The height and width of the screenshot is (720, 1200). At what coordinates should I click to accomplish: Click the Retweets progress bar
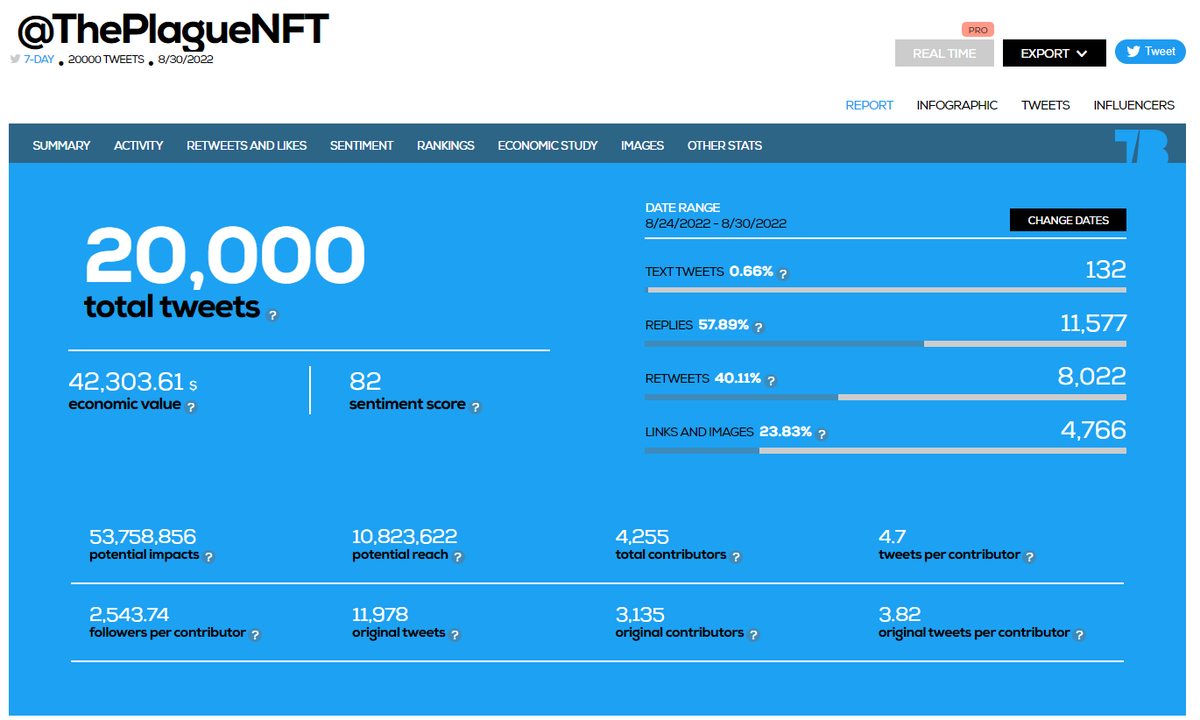tap(886, 396)
